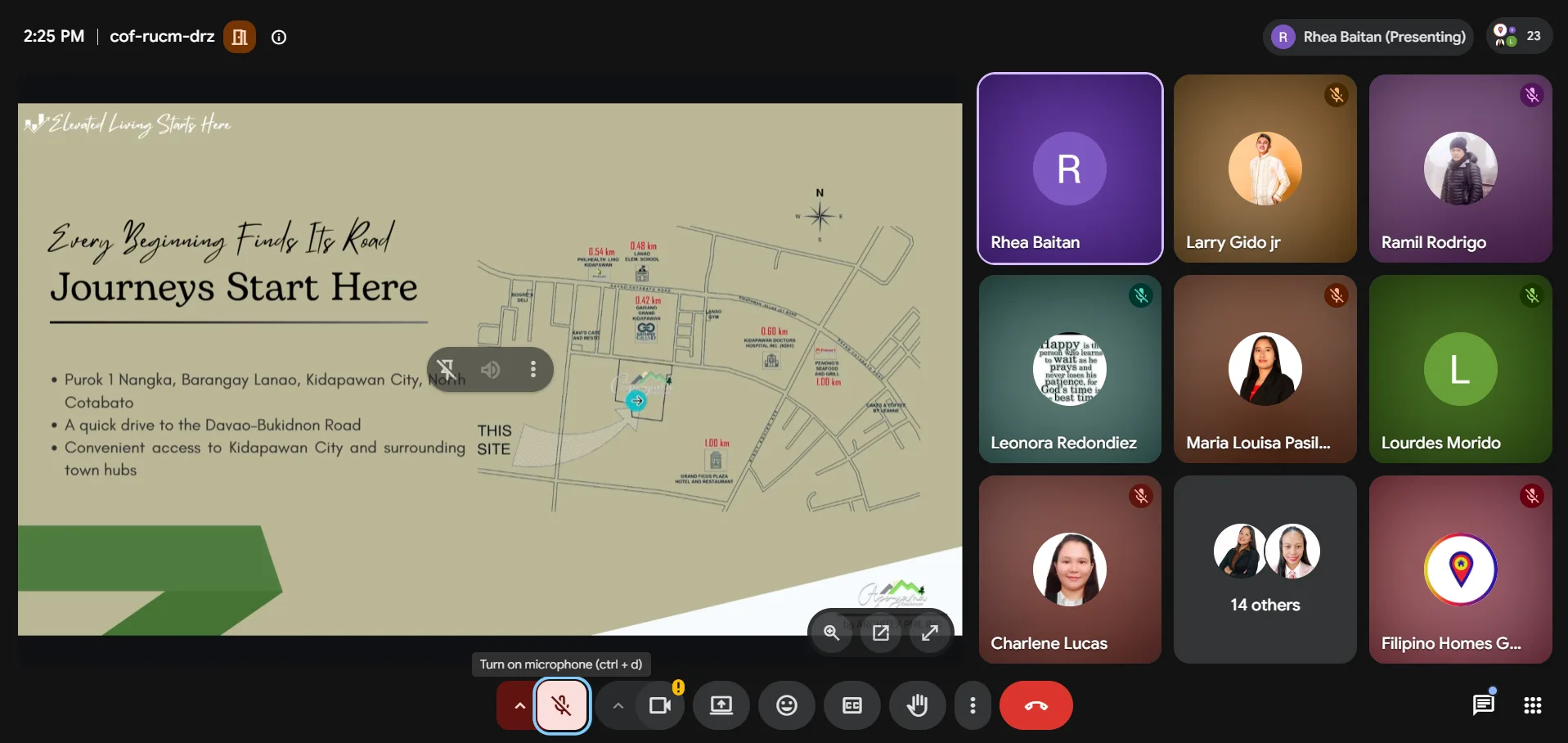The height and width of the screenshot is (743, 1568).
Task: Open the presentation in a new window
Action: [881, 633]
